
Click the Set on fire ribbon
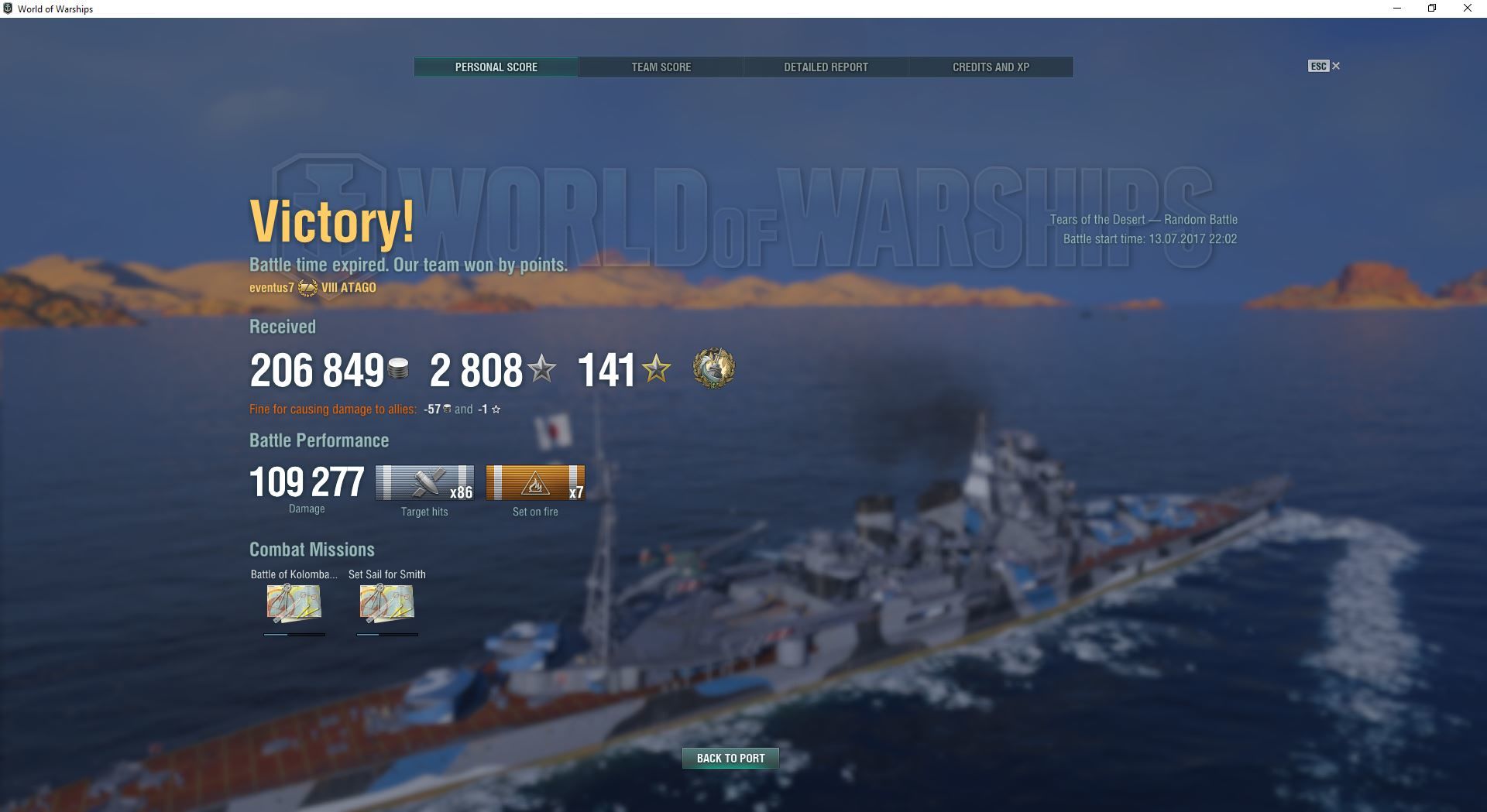535,483
